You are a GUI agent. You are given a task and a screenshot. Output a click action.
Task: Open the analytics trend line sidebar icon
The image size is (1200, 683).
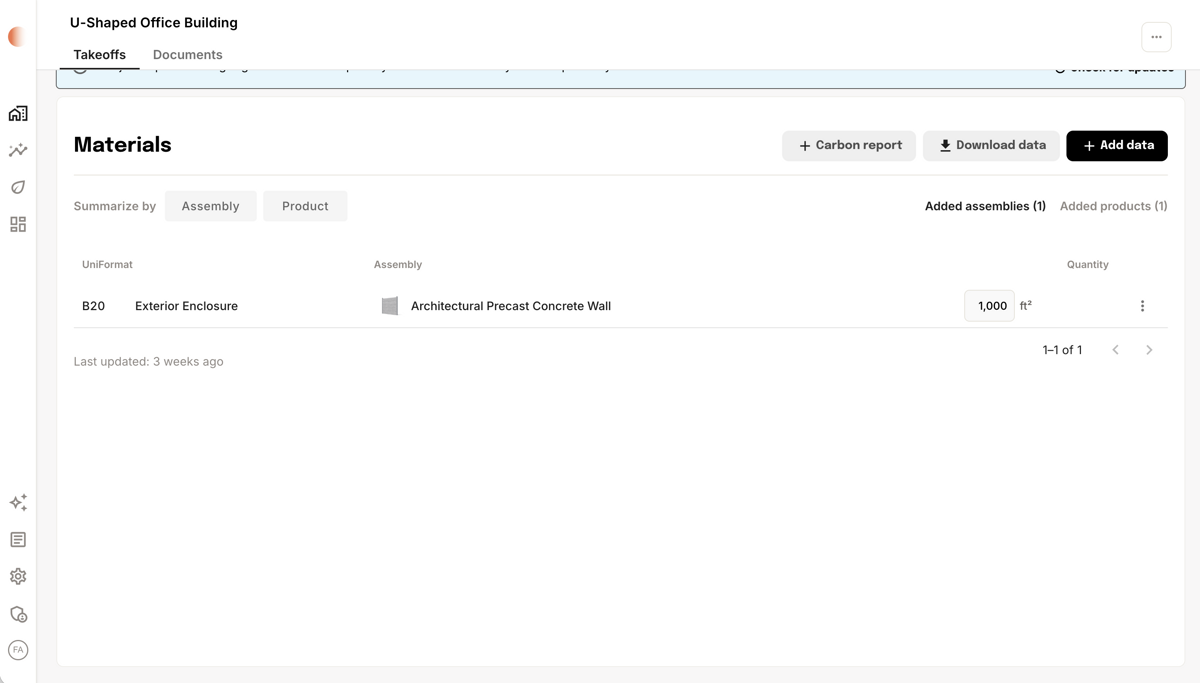[18, 151]
